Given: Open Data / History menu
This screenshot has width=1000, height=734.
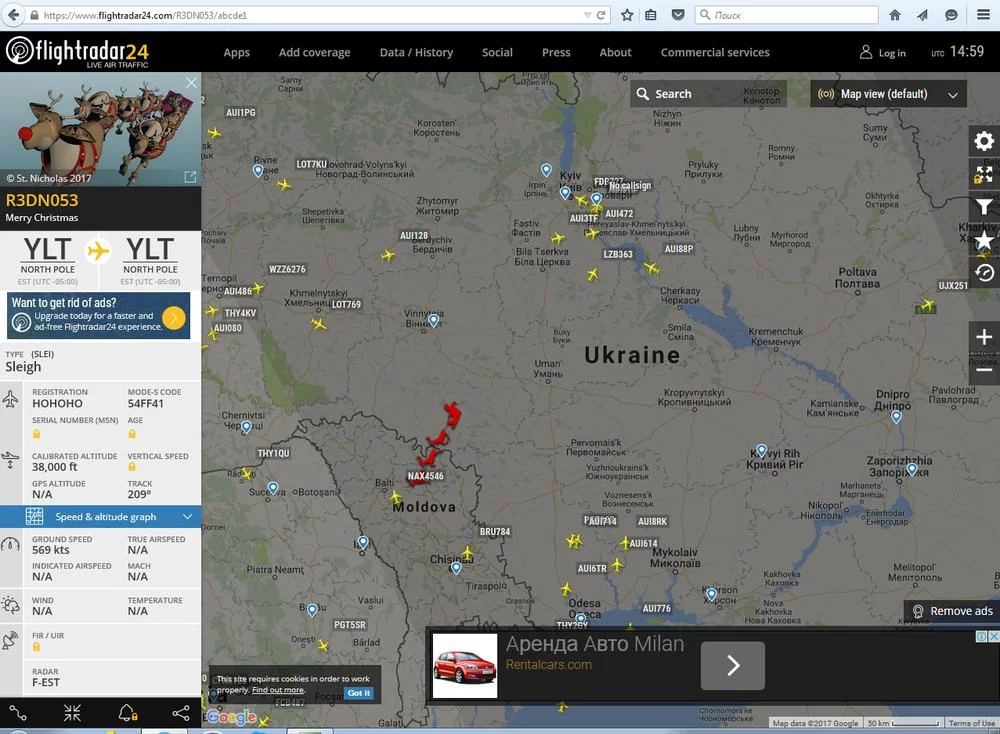Looking at the screenshot, I should (x=416, y=52).
